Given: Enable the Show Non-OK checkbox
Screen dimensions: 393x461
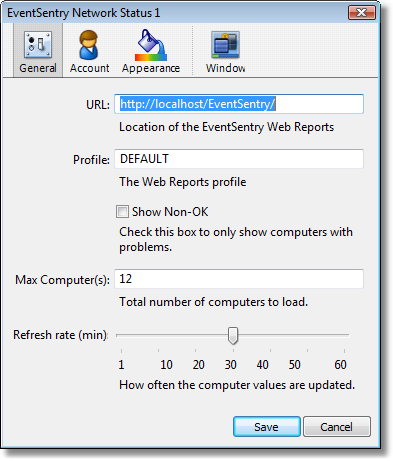Looking at the screenshot, I should click(x=122, y=212).
